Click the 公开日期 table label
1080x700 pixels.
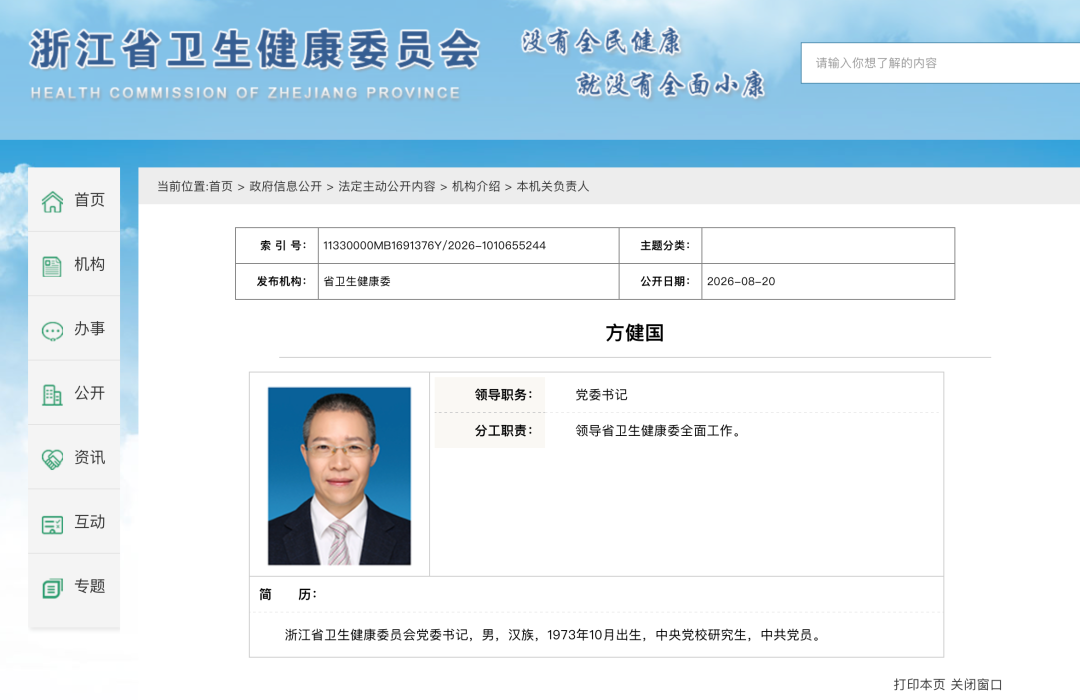tap(665, 281)
